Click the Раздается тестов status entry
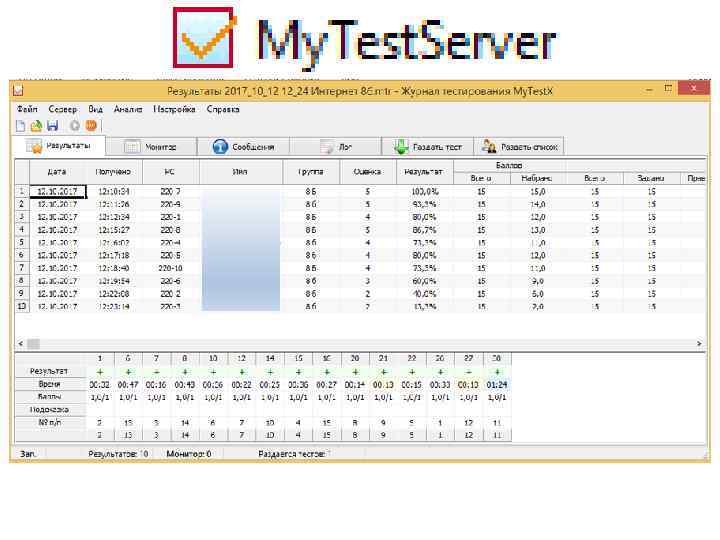The height and width of the screenshot is (540, 720). (294, 454)
